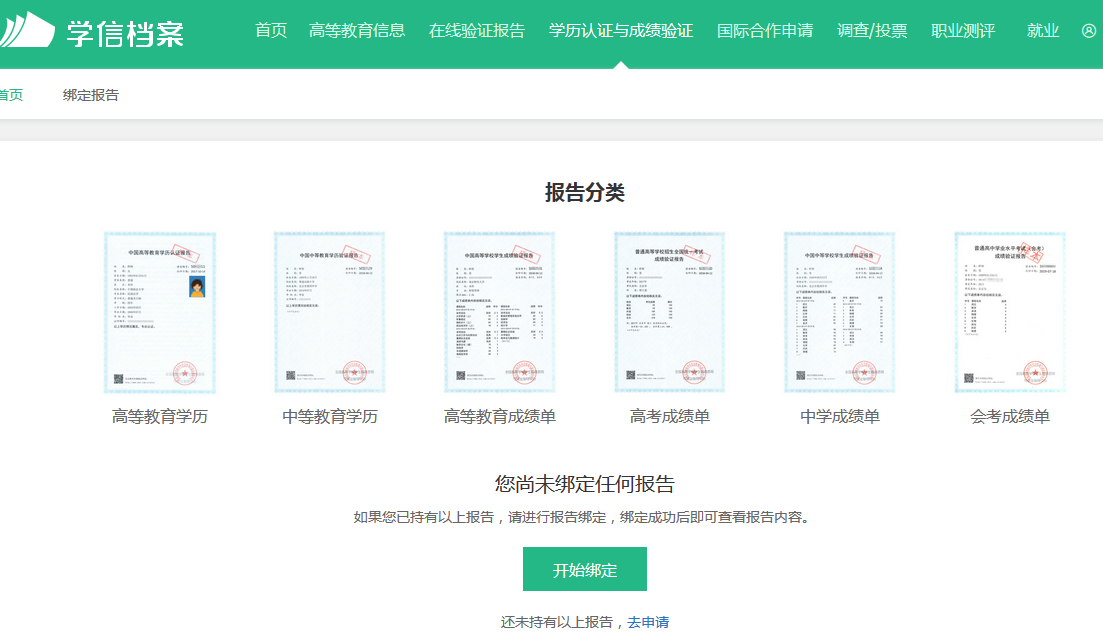The width and height of the screenshot is (1103, 632).
Task: Open the user account icon
Action: click(1089, 31)
